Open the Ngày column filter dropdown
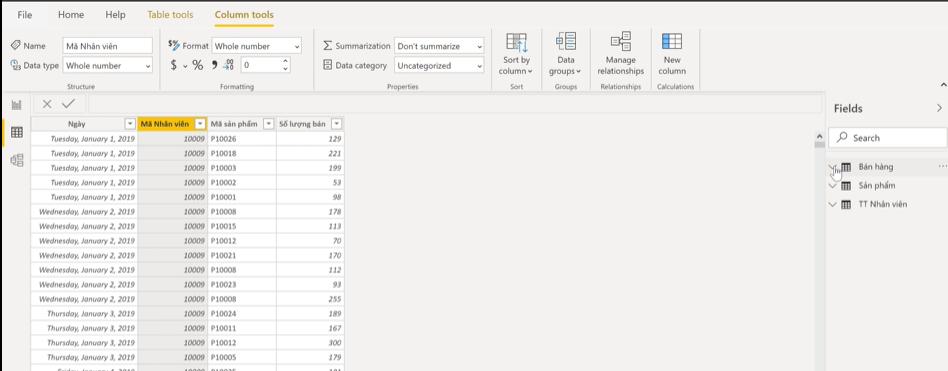948x371 pixels. 129,124
